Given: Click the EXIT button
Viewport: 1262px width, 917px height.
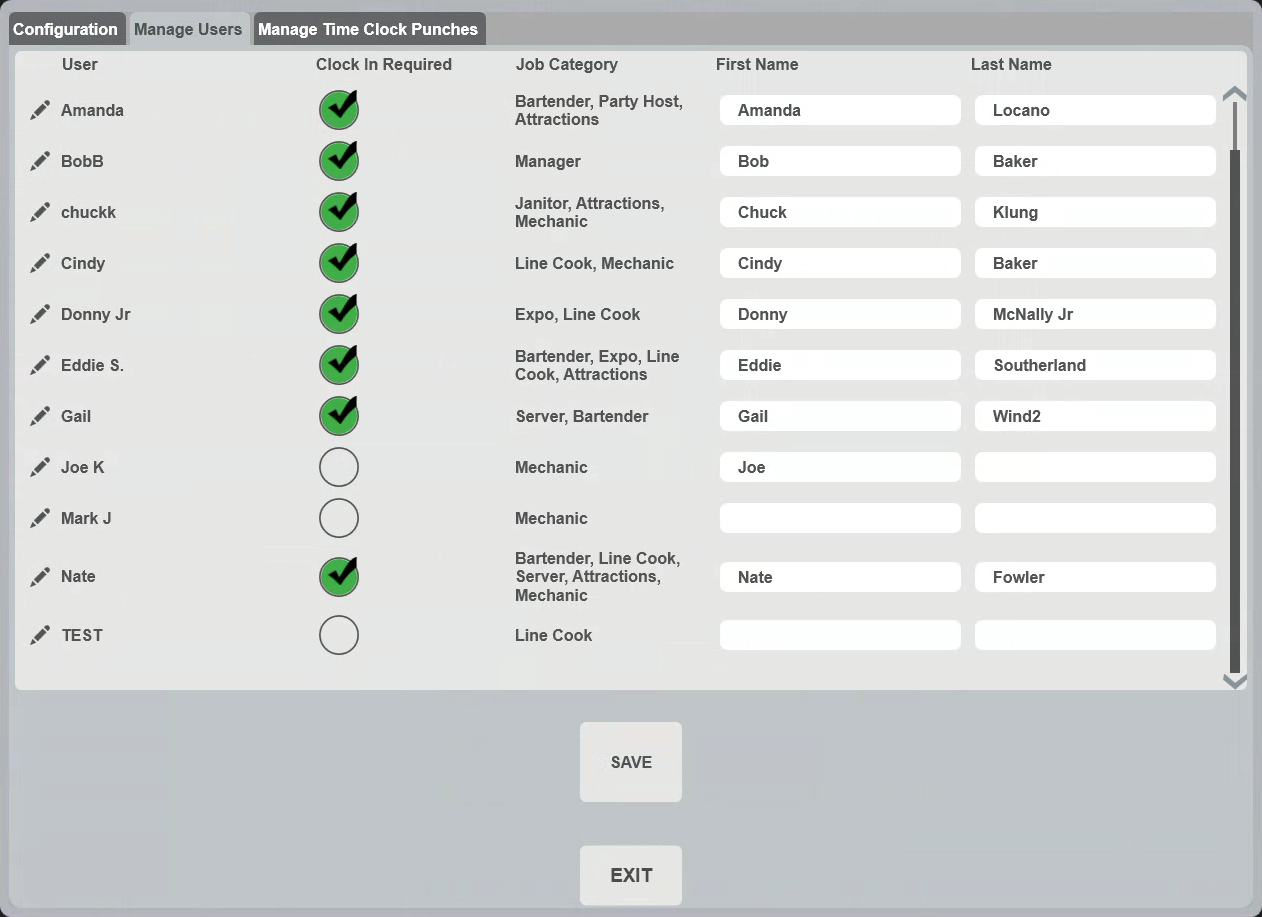Looking at the screenshot, I should pos(631,875).
